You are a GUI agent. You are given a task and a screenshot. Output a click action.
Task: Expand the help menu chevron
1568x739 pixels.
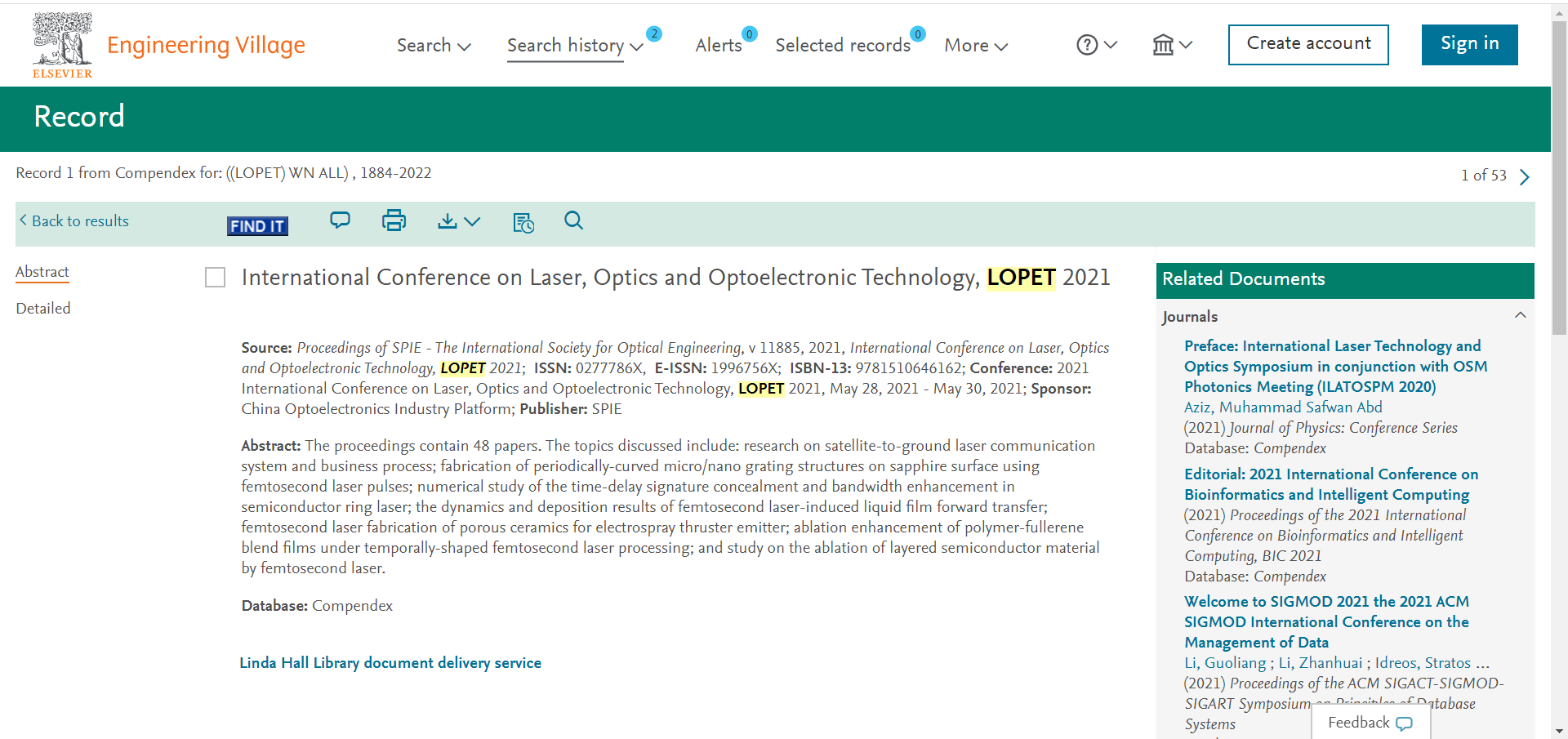pos(1111,45)
